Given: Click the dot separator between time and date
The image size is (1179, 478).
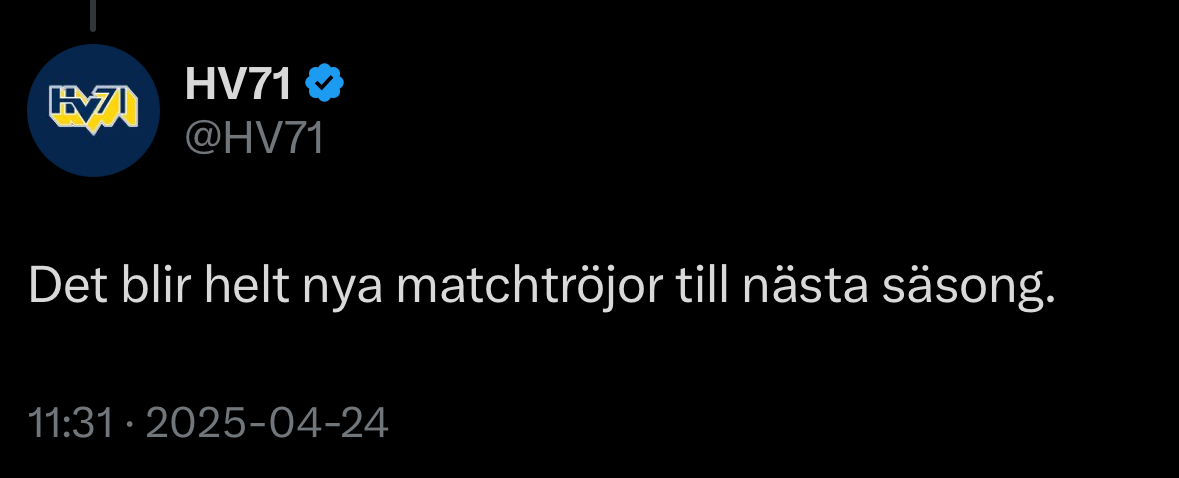Looking at the screenshot, I should coord(129,424).
